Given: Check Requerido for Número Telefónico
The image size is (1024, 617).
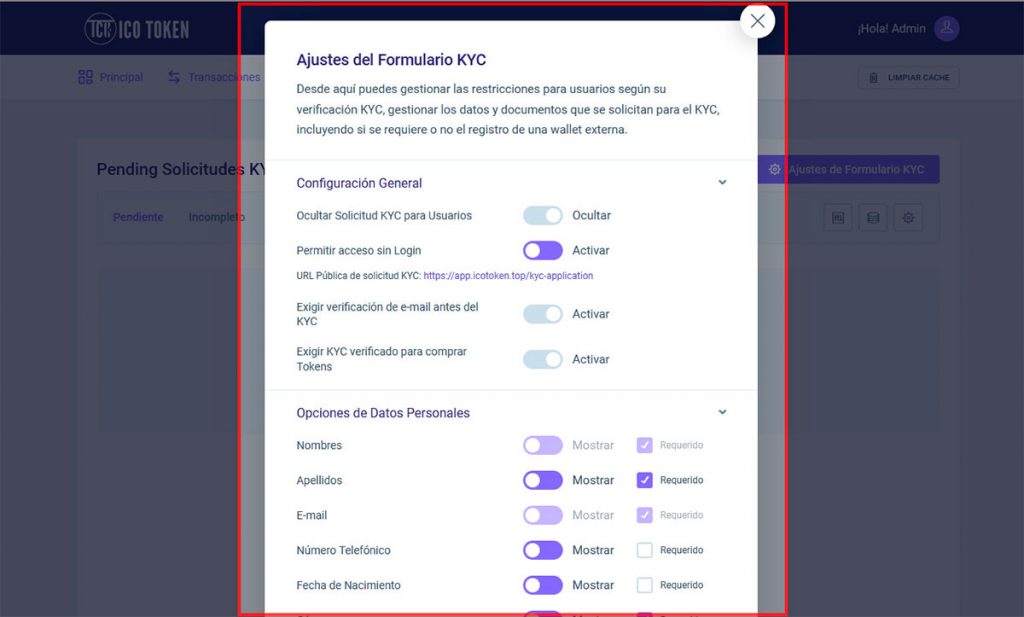Looking at the screenshot, I should 644,550.
